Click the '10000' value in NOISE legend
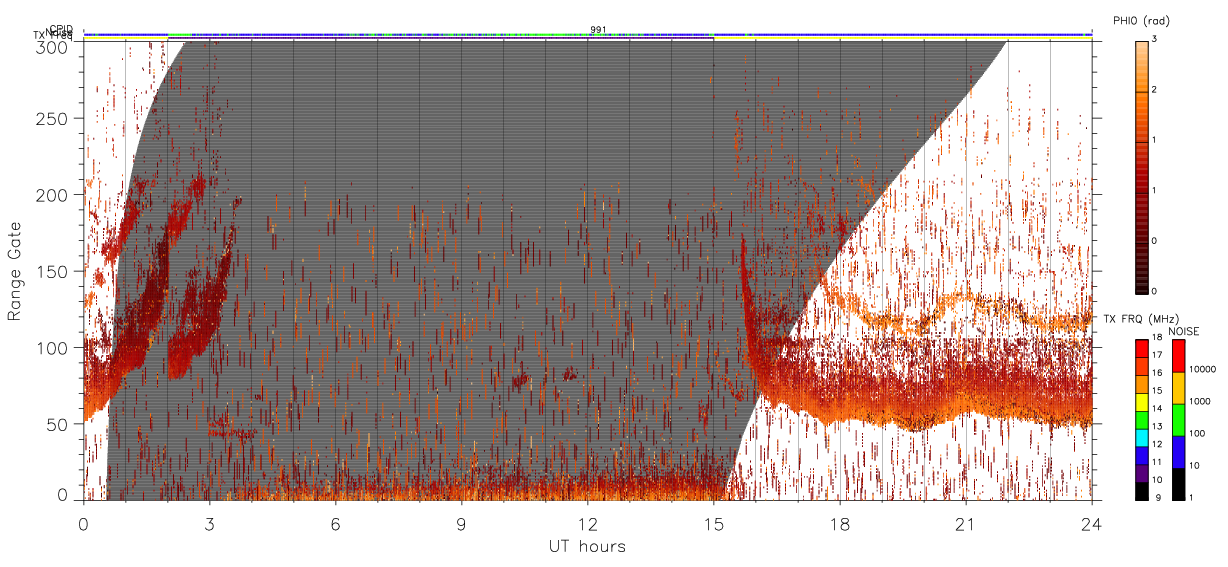Image resolution: width=1228 pixels, height=567 pixels. tap(1203, 368)
